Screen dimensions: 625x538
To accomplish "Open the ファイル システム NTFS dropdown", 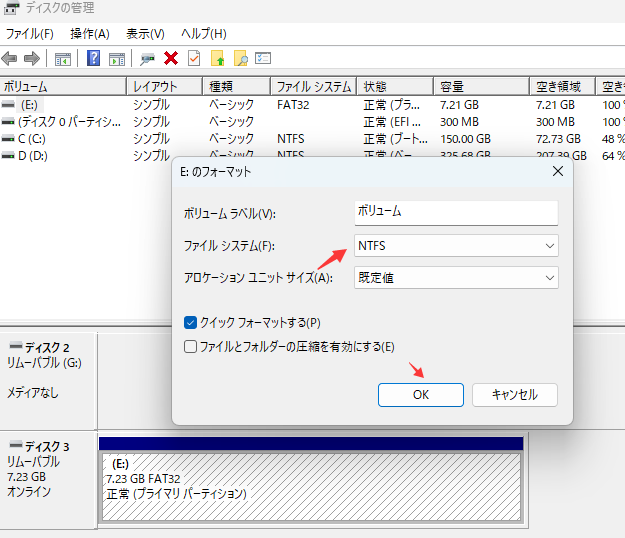I will [x=456, y=245].
